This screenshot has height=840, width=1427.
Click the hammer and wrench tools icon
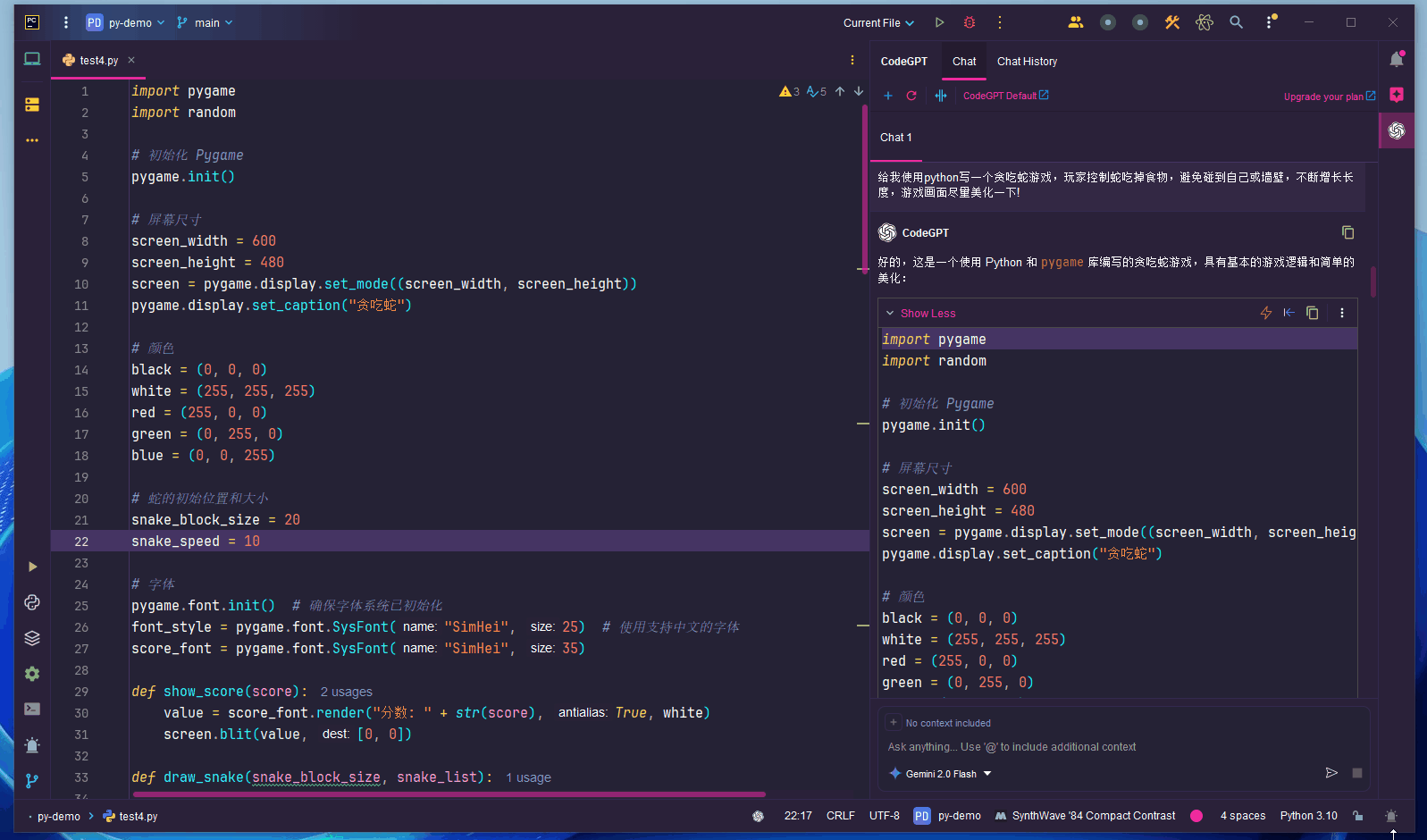point(1172,22)
